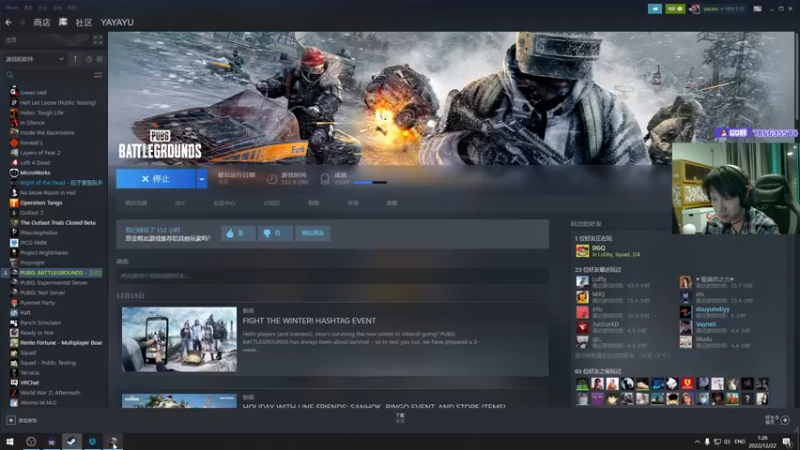This screenshot has height=450, width=800.
Task: Click the sort ascending arrow in library filter
Action: [x=76, y=59]
